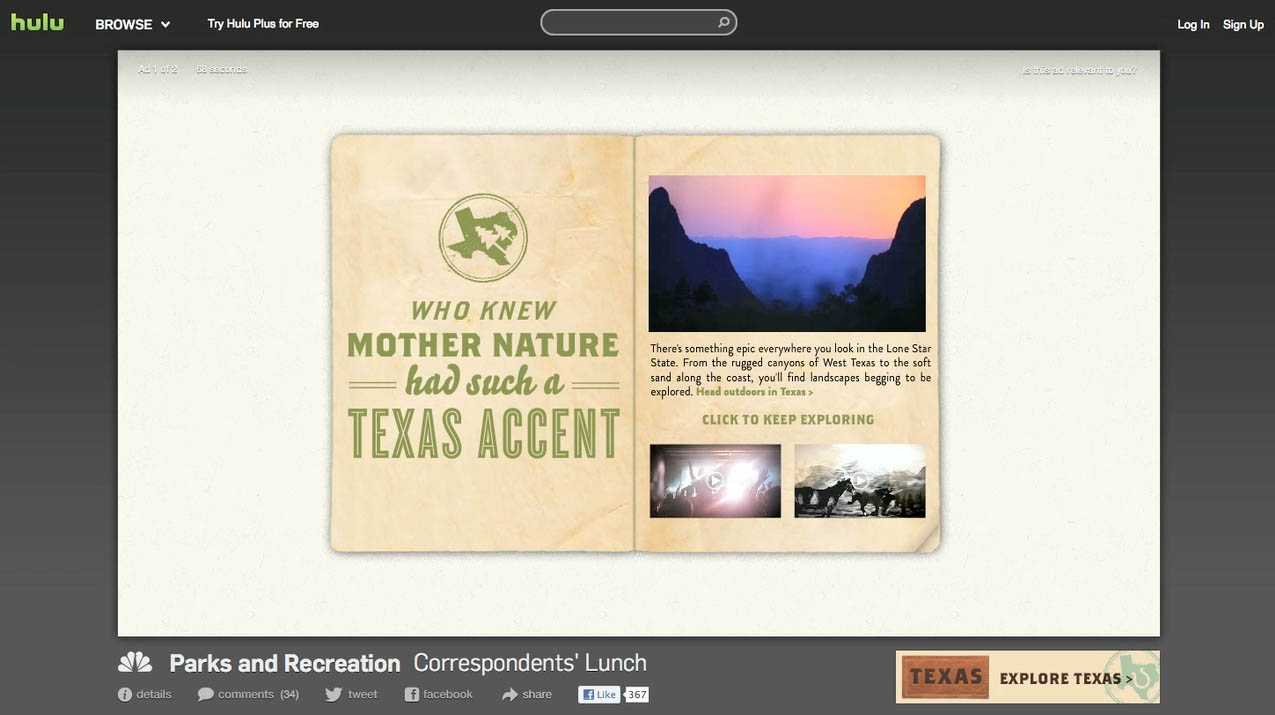1275x715 pixels.
Task: Click the search magnifier icon
Action: click(724, 22)
